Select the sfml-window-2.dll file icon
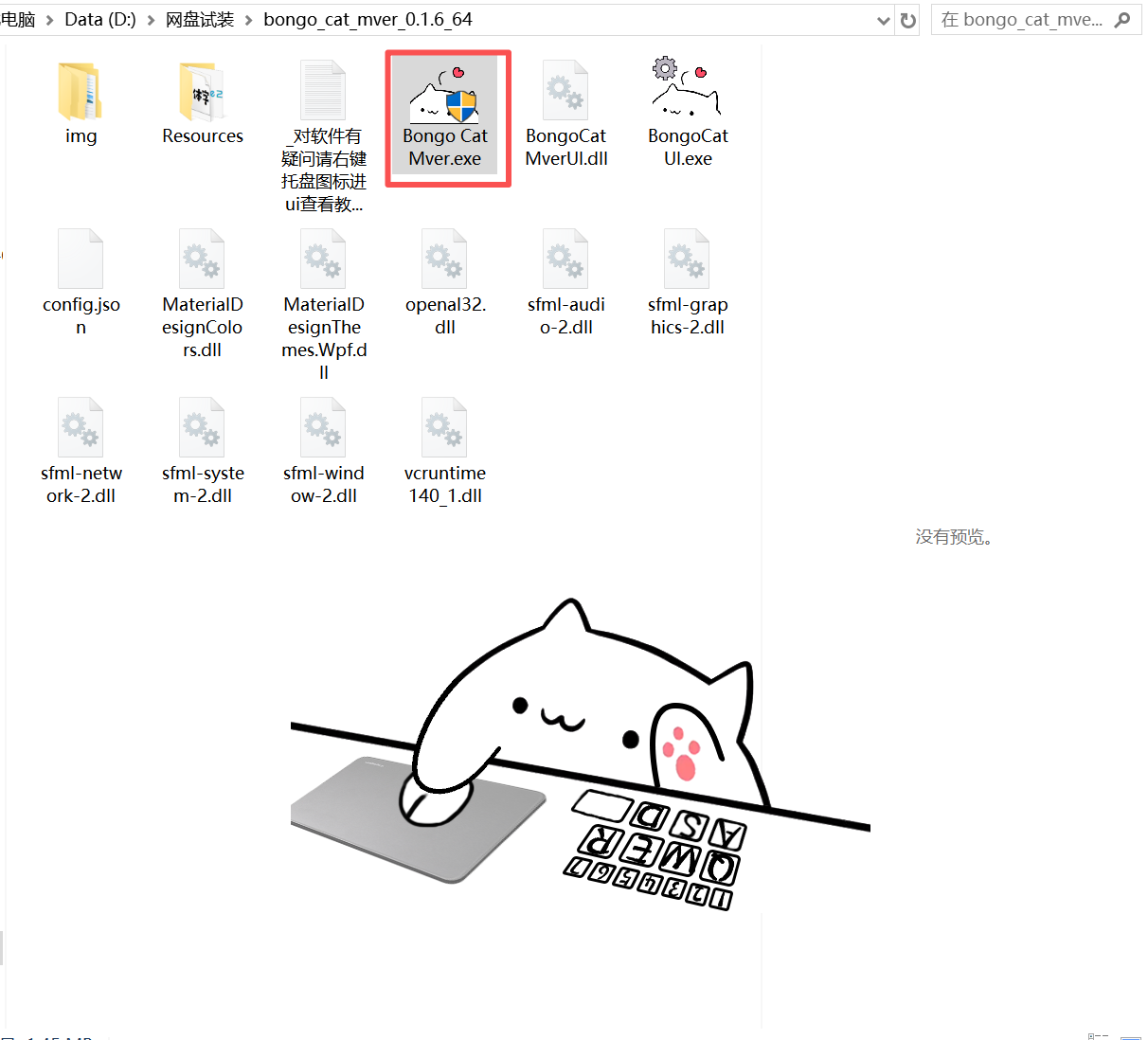Viewport: 1148px width, 1040px height. coord(323,427)
